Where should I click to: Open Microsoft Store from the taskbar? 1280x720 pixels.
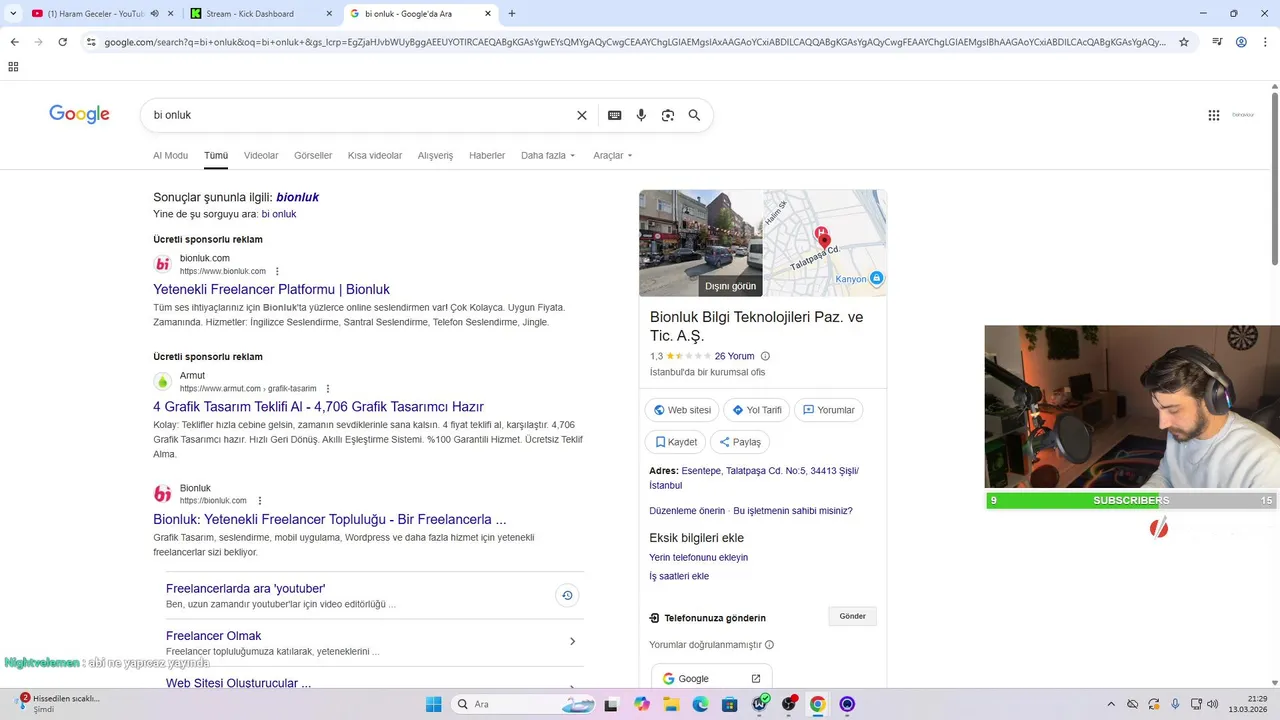tap(730, 704)
